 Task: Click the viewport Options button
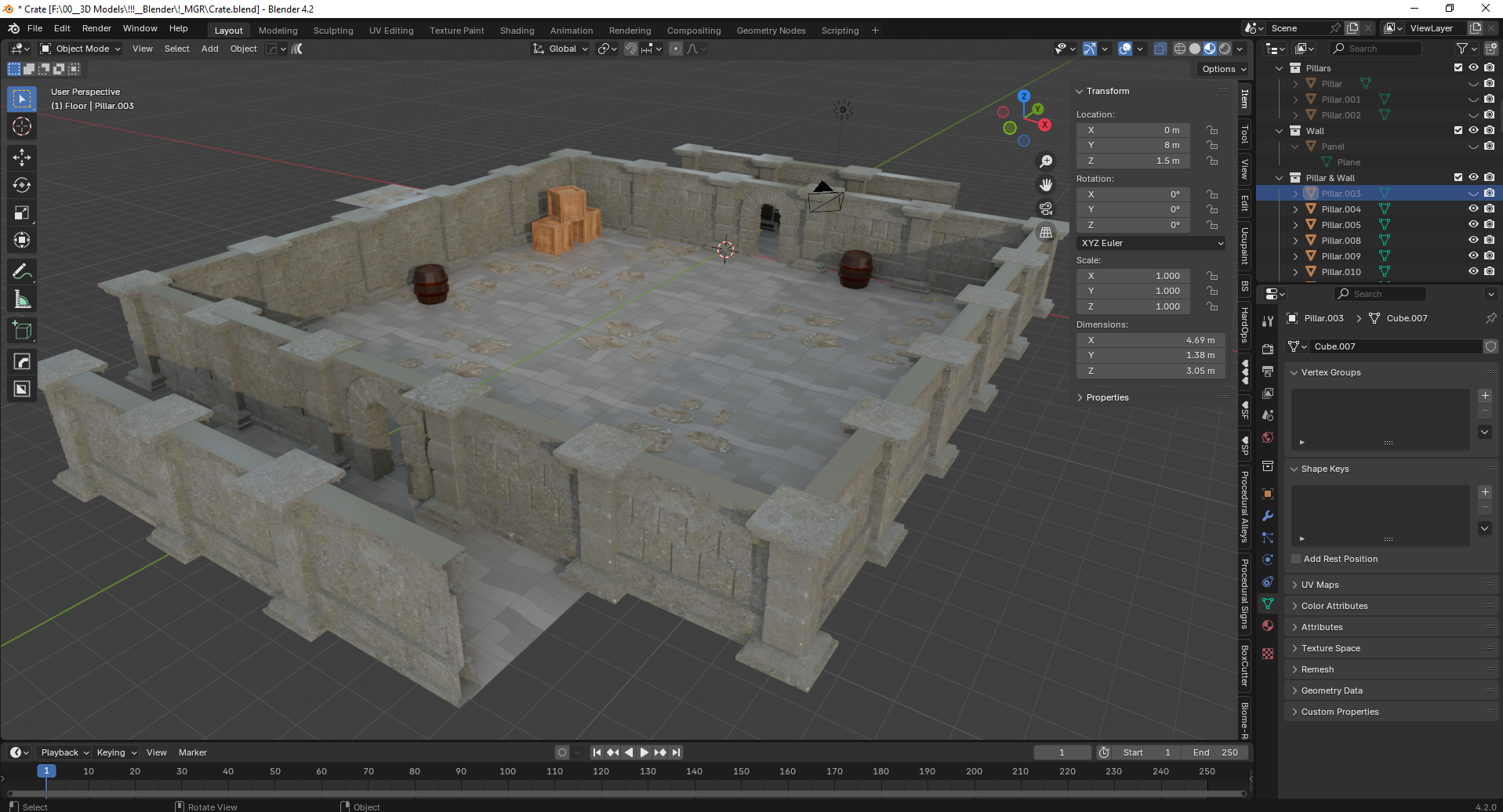[1222, 69]
